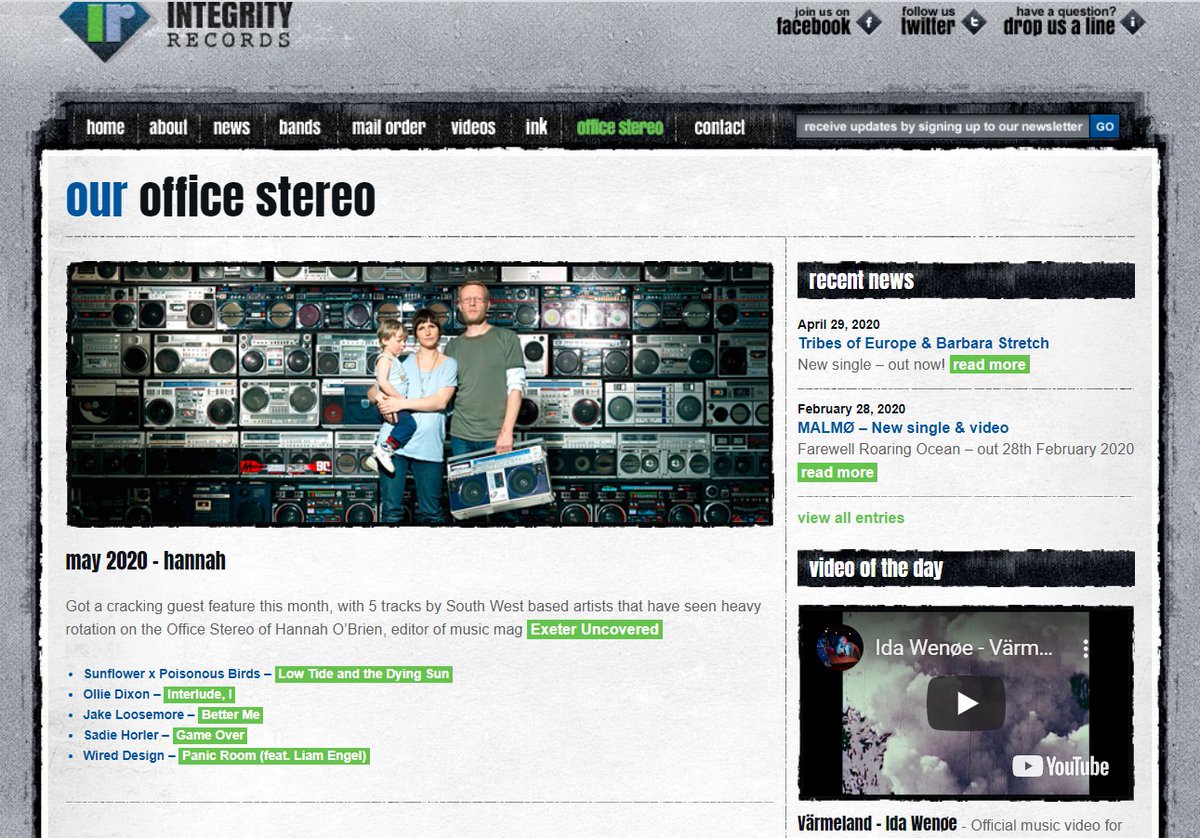Open Panic Room (feat. Liam Engel) link

click(x=274, y=756)
